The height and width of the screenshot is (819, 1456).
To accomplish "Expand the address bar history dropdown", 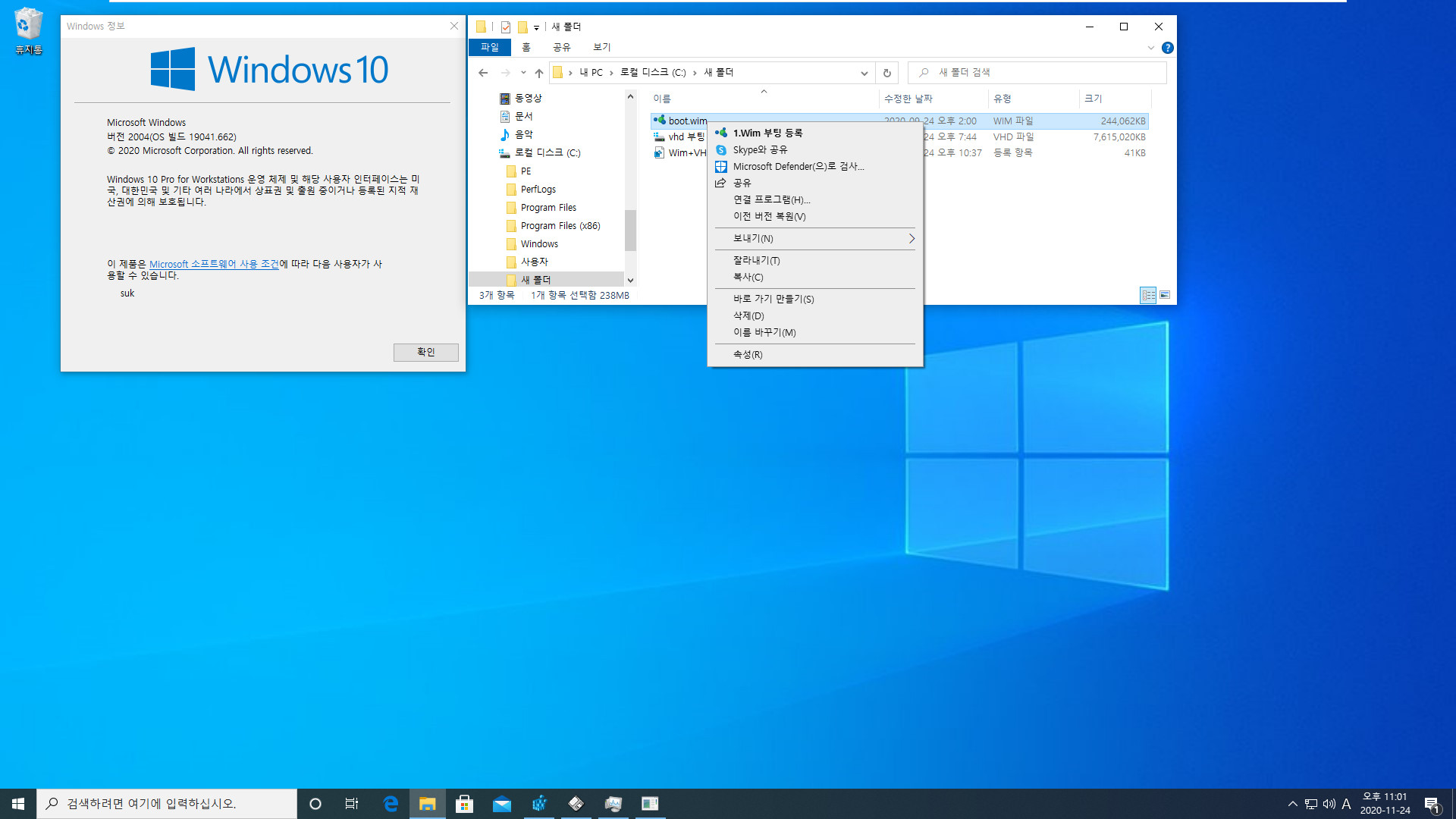I will 864,73.
